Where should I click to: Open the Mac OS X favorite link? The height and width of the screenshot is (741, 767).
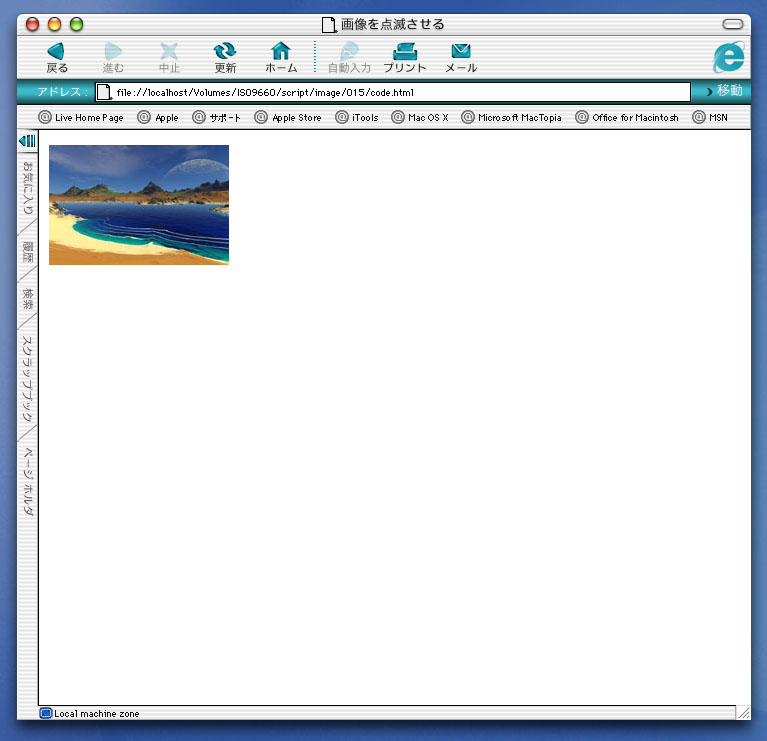coord(420,117)
